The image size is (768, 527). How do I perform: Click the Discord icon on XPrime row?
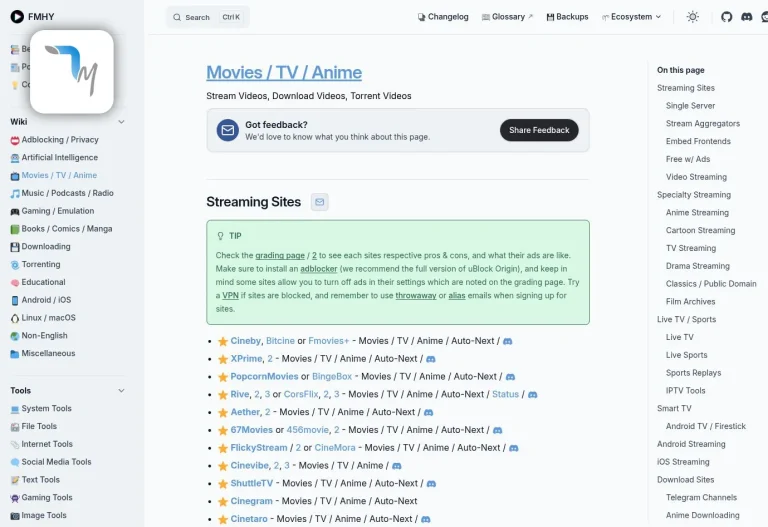pyautogui.click(x=431, y=359)
